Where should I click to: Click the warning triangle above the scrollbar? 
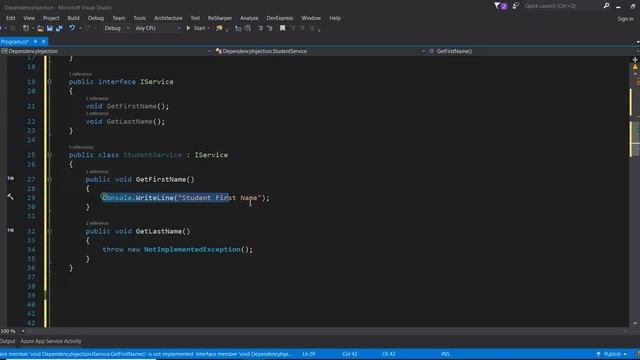[635, 67]
